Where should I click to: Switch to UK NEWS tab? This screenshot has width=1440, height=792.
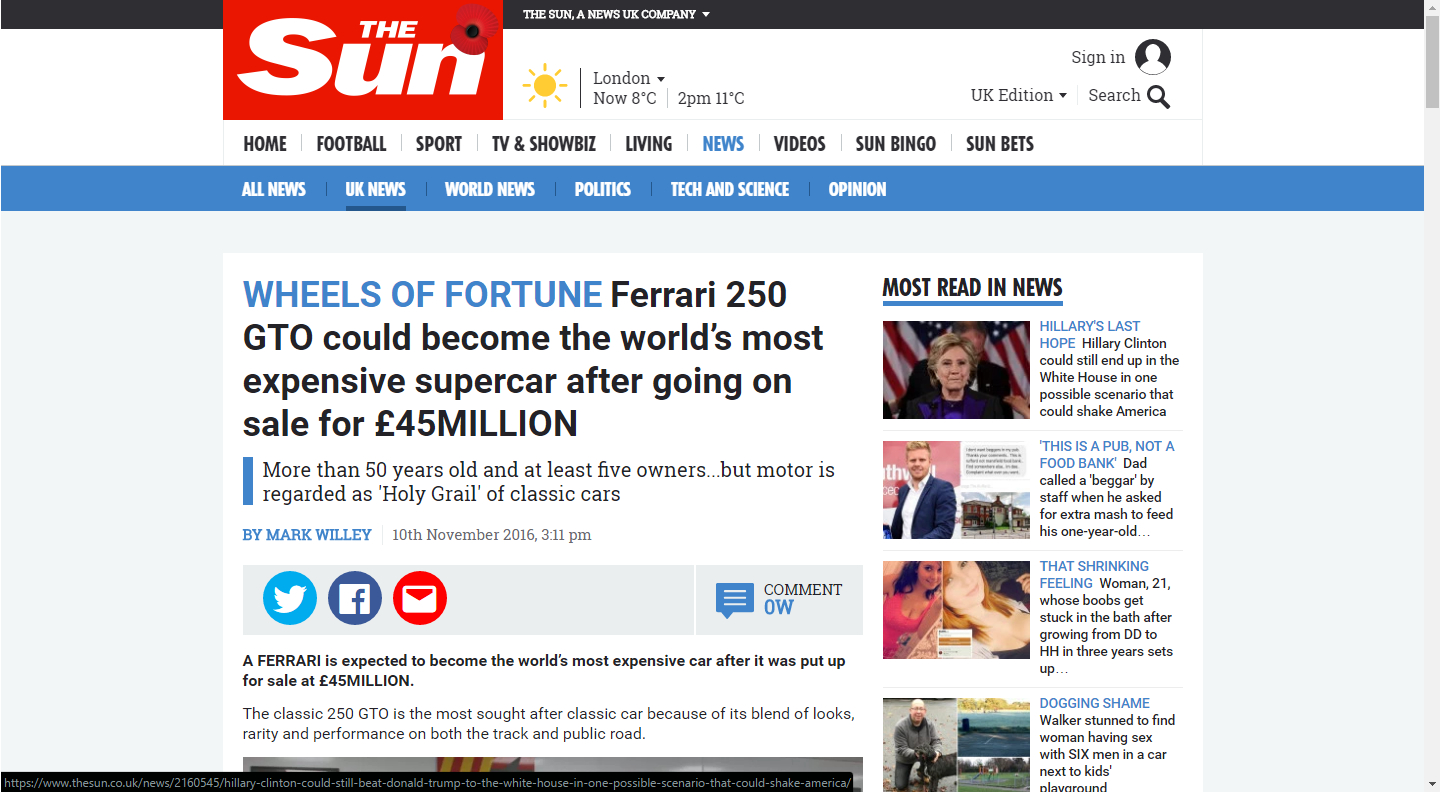(x=376, y=189)
